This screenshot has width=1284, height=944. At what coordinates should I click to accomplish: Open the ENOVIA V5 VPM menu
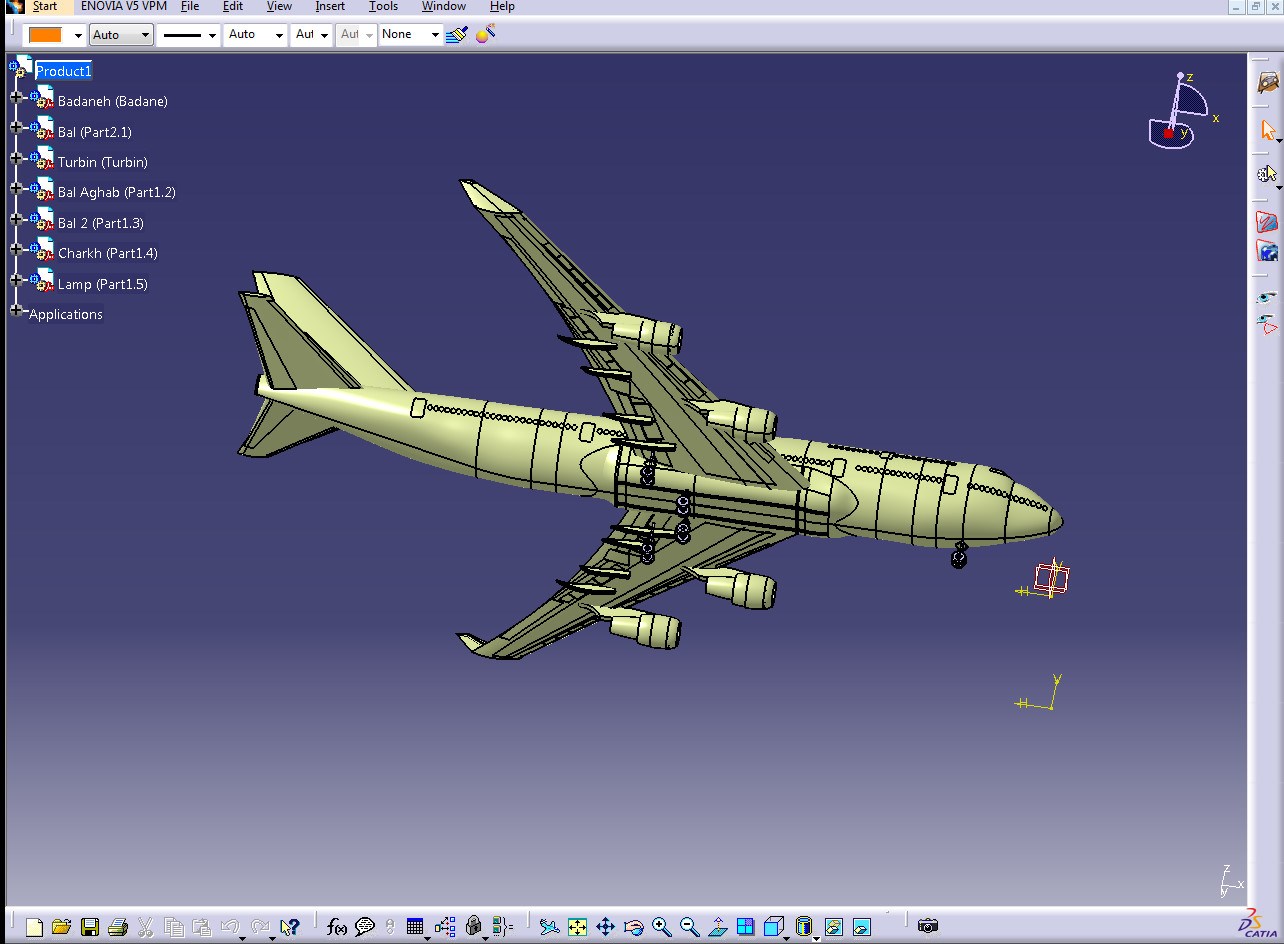(x=124, y=6)
